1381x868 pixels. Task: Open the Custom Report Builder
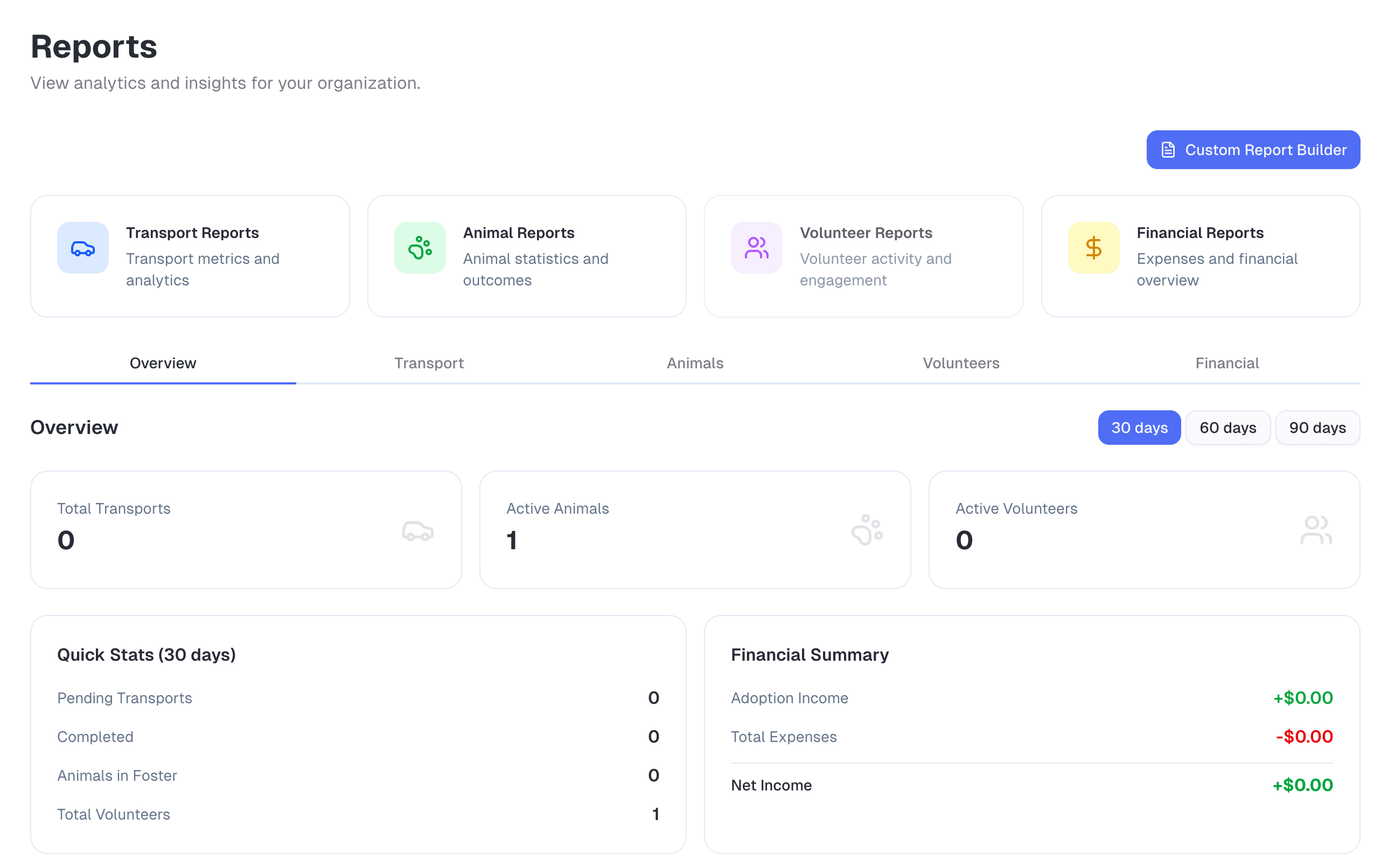[x=1253, y=150]
